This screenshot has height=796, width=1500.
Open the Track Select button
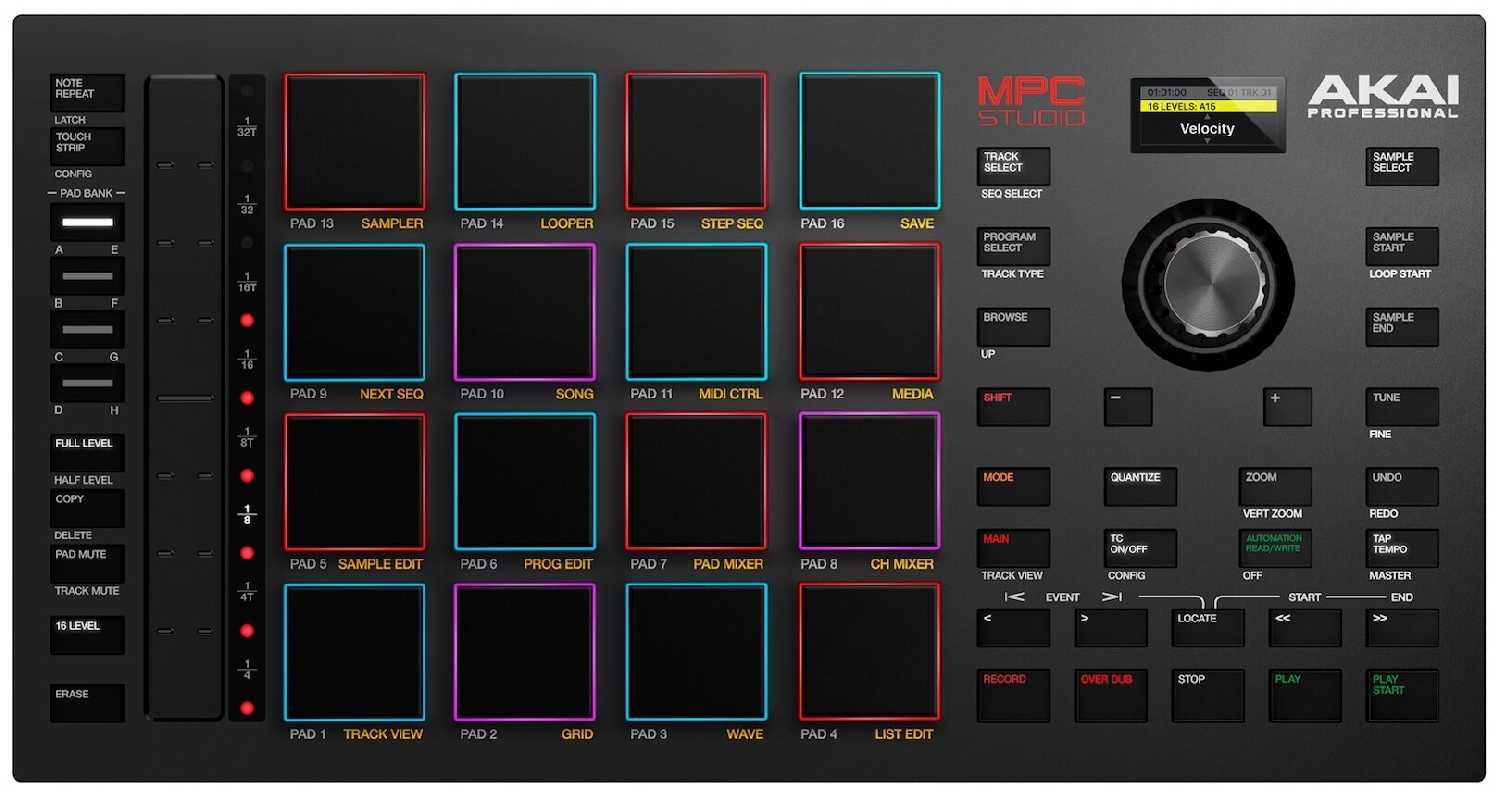point(1013,166)
